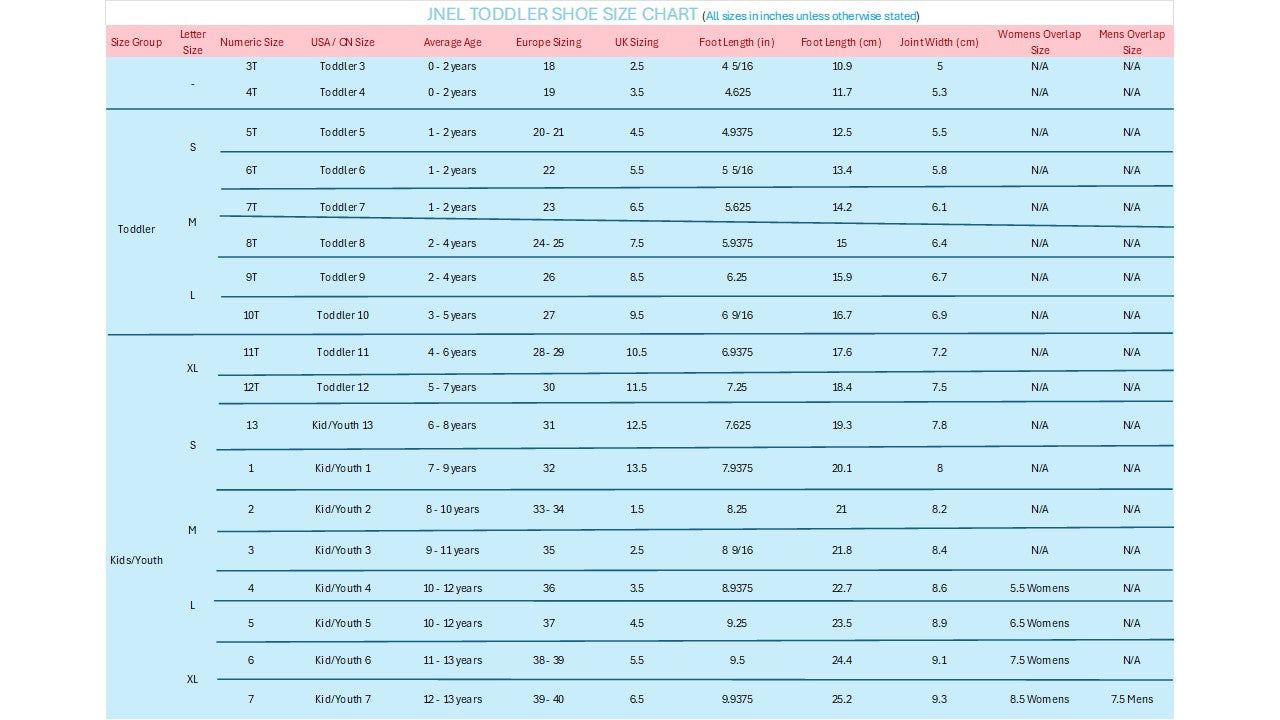Select the 12 - 13 years age cell

(452, 699)
